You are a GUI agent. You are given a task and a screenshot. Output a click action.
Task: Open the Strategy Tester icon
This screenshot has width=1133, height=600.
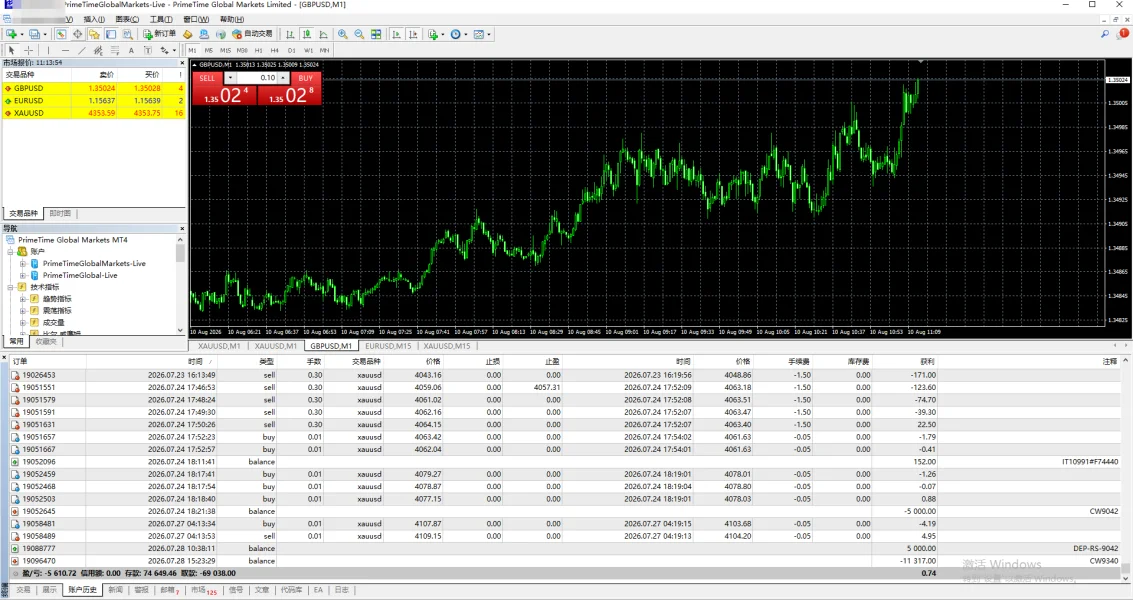click(x=128, y=34)
